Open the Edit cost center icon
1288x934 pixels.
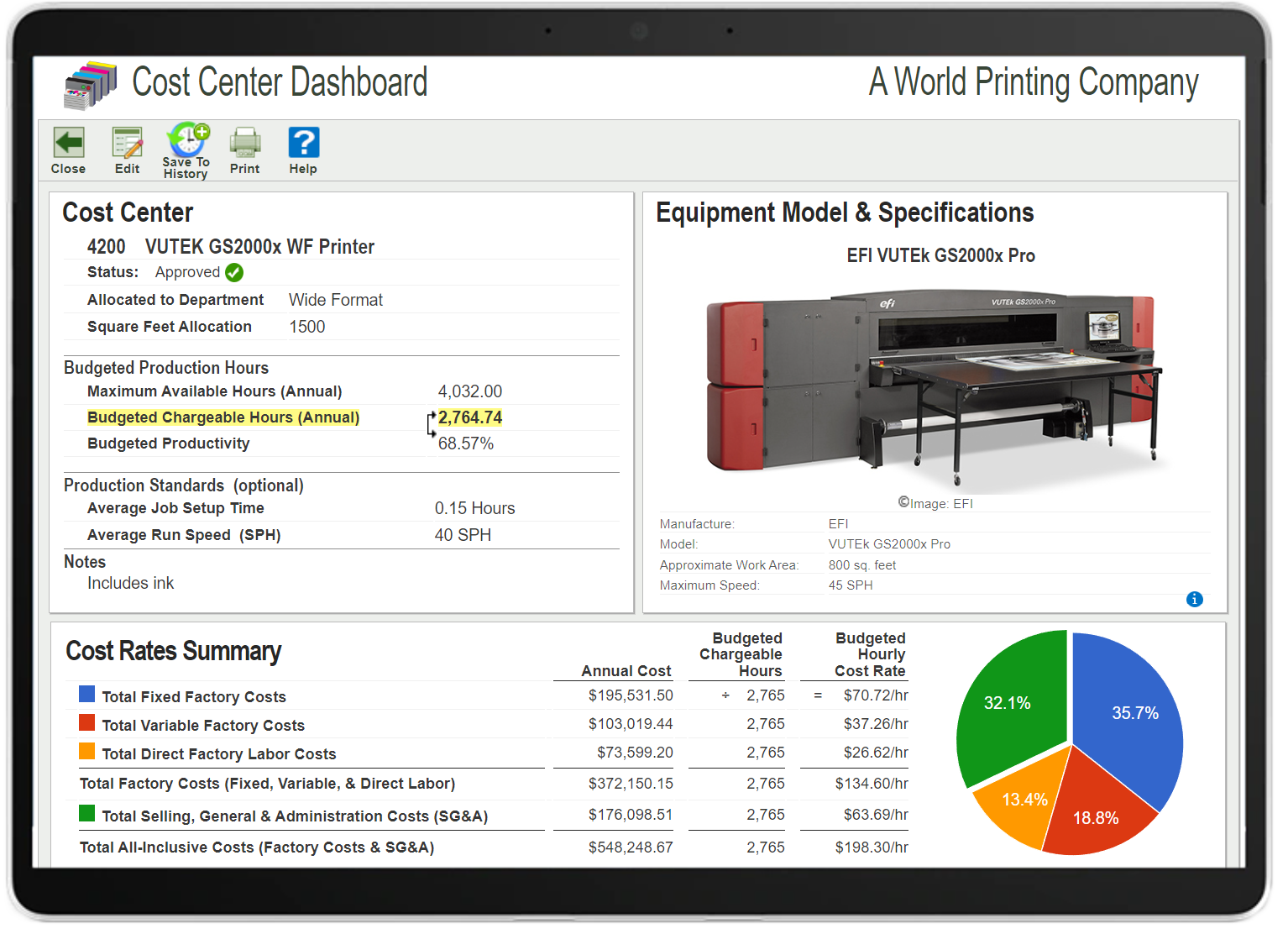pos(128,143)
